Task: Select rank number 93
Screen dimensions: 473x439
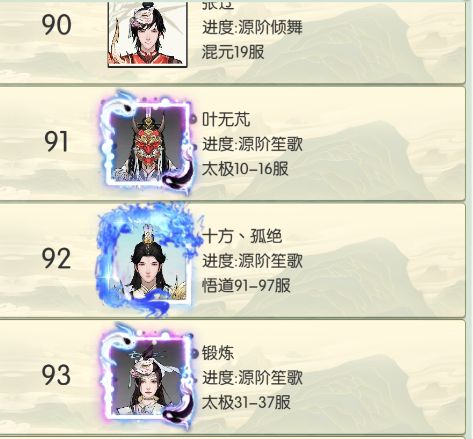Action: (56, 376)
